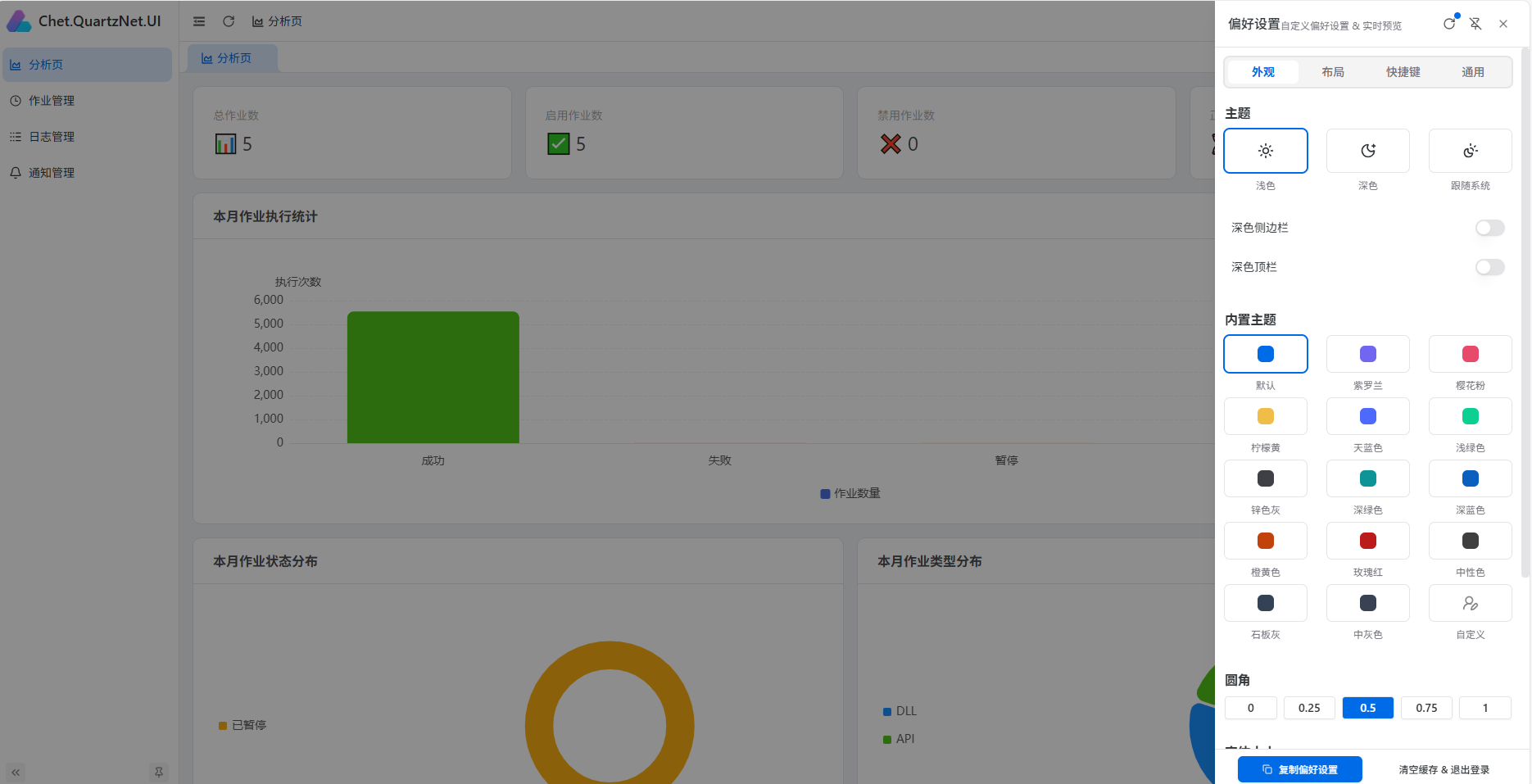Set corner radius to 0.75

pos(1426,708)
